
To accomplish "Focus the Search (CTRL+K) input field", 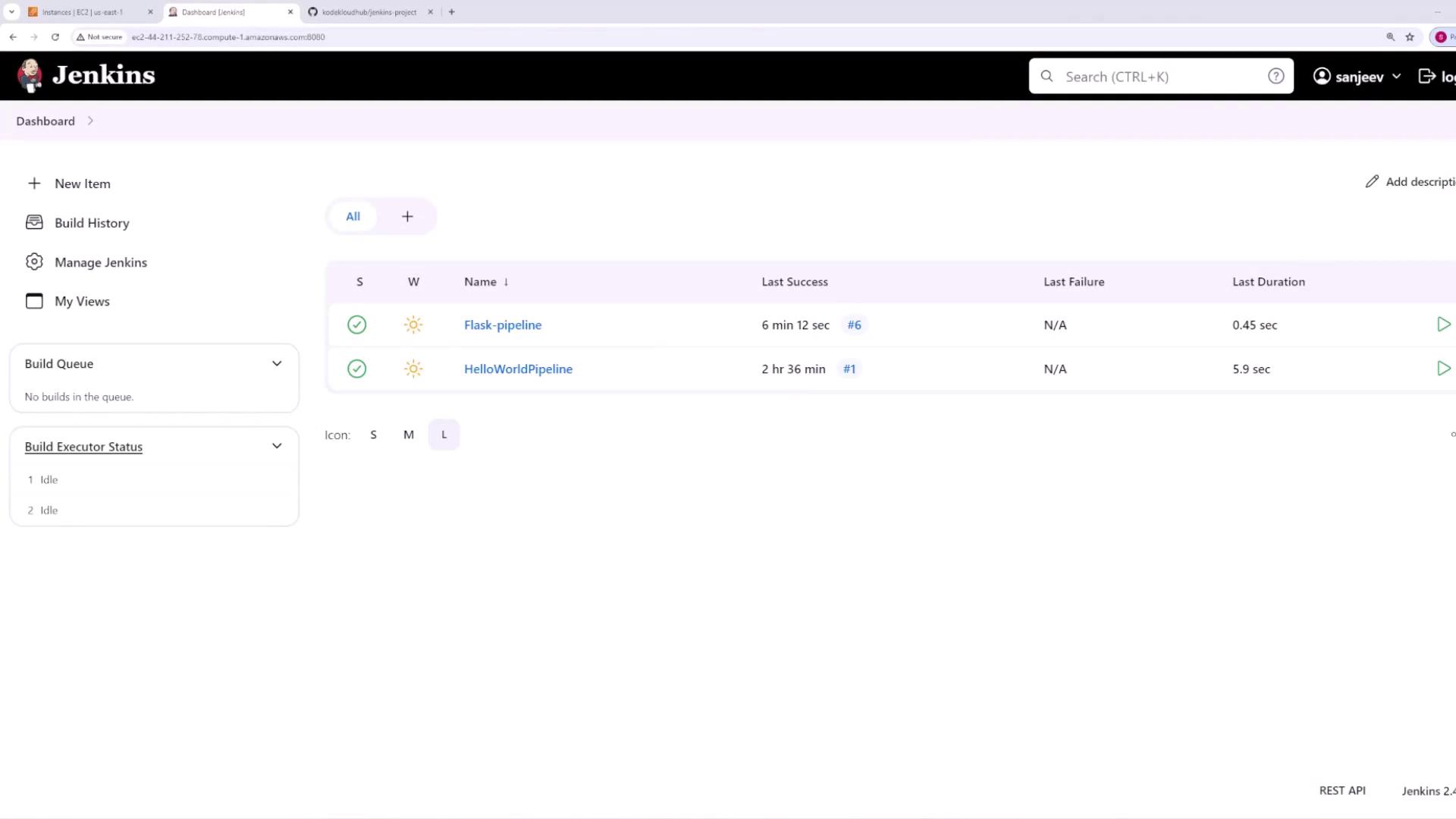I will point(1160,77).
